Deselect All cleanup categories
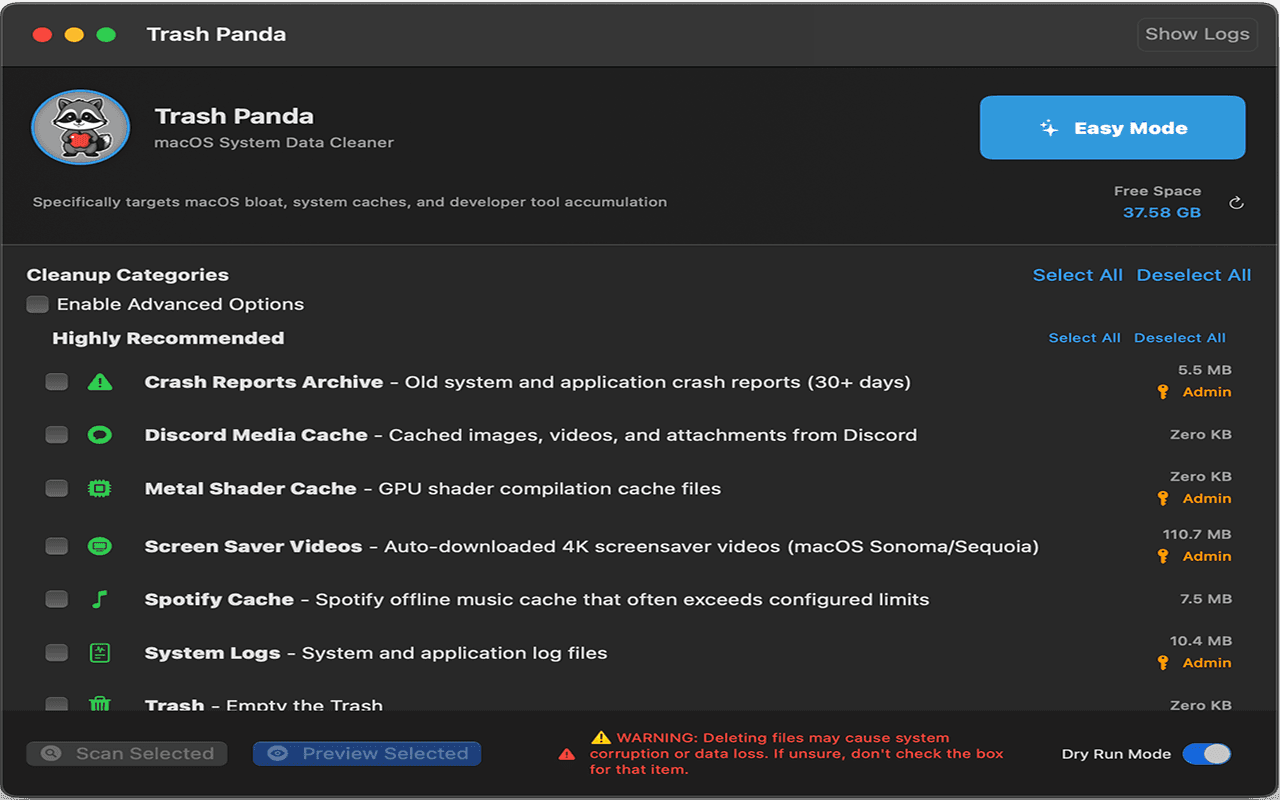The width and height of the screenshot is (1280, 800). 1194,275
